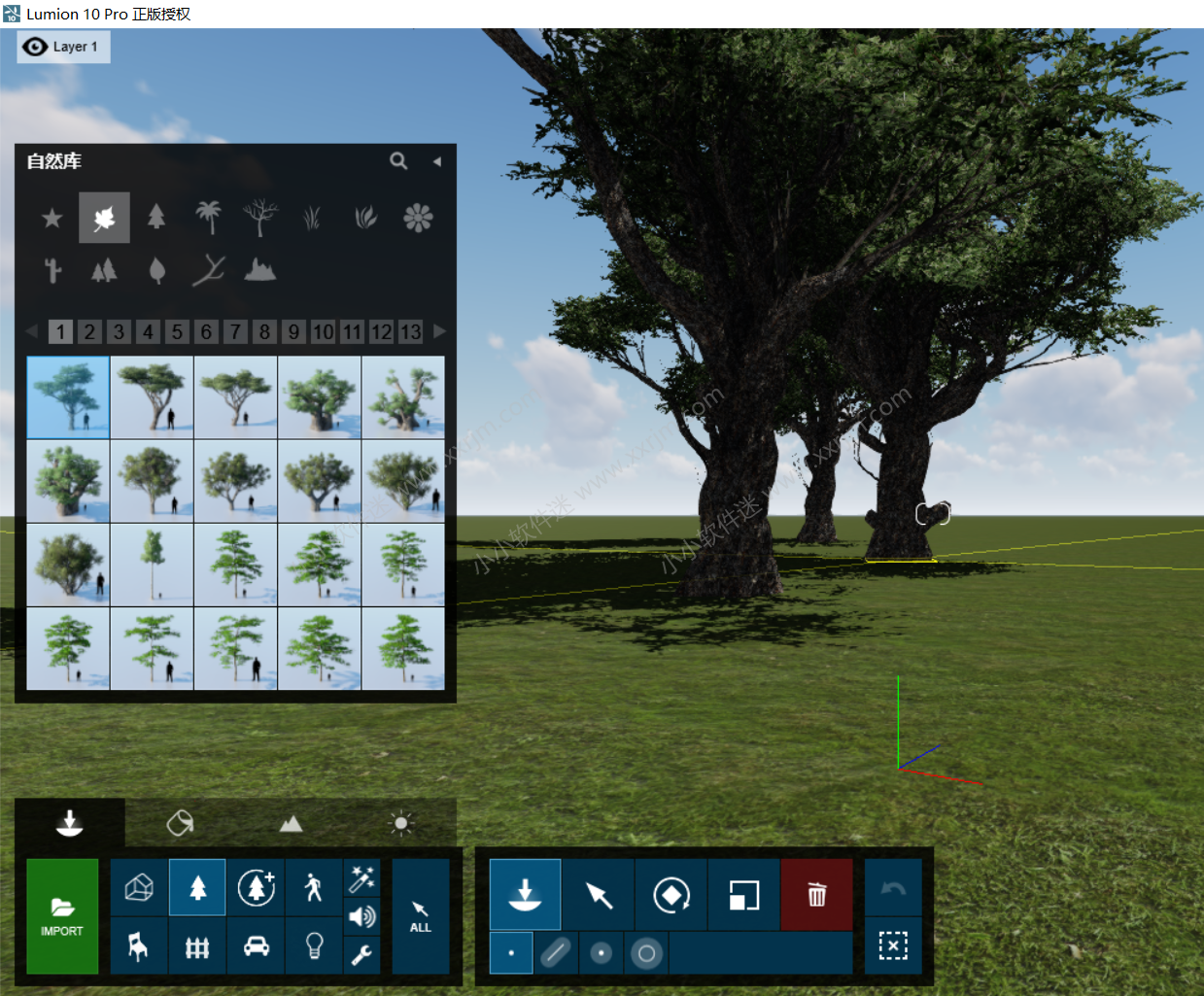Pick the first tree thumbnail
This screenshot has width=1204, height=996.
coord(68,396)
